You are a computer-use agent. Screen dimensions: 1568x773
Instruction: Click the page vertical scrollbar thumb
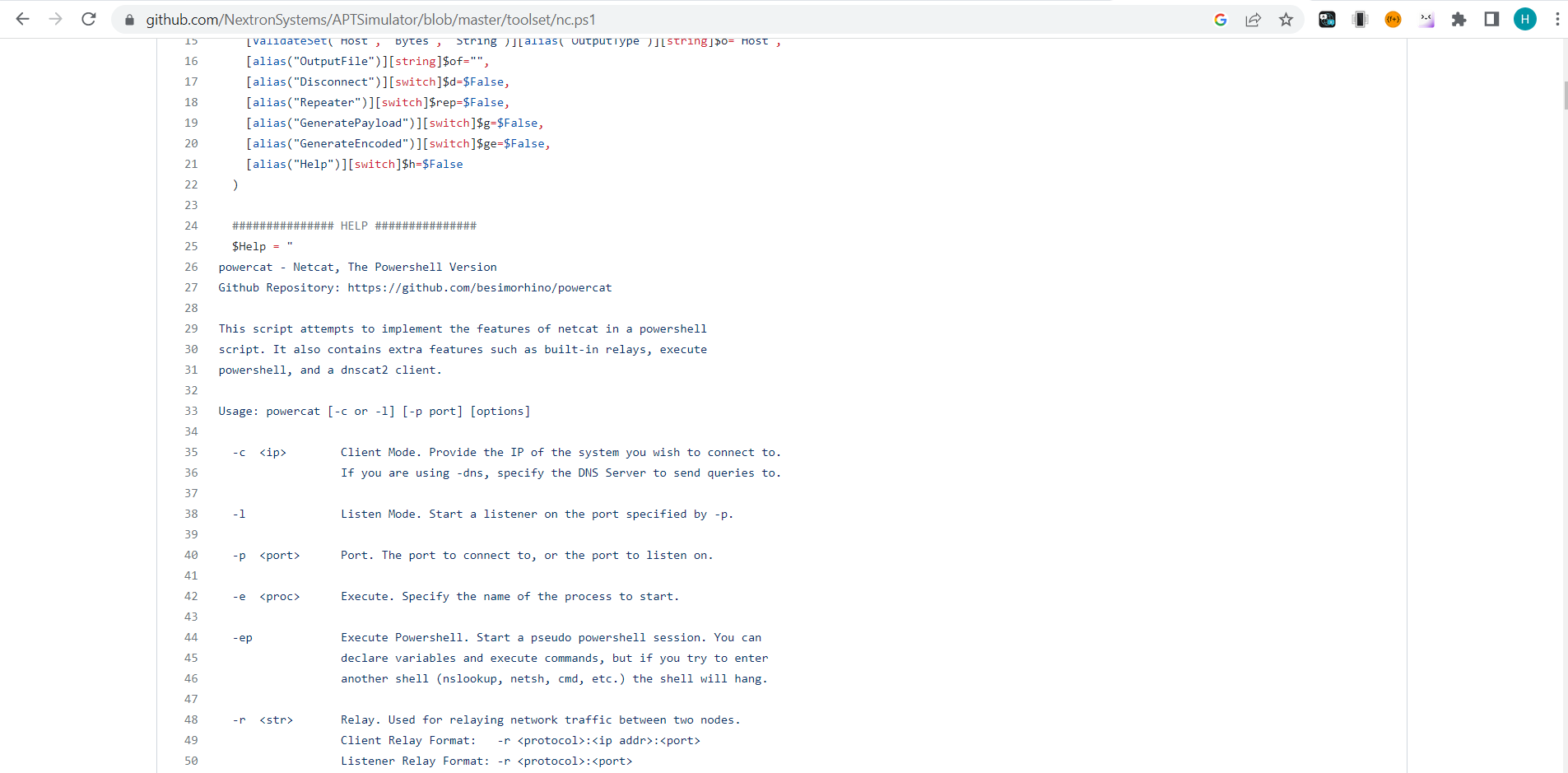pyautogui.click(x=1565, y=95)
